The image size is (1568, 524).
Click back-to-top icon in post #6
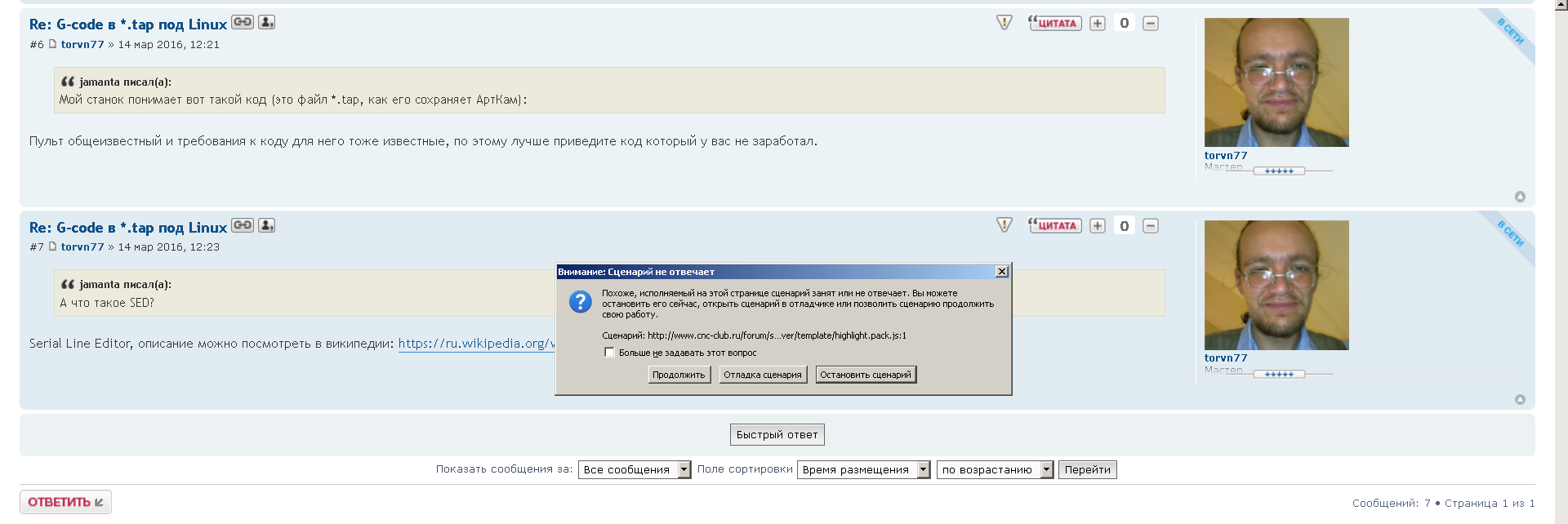1520,197
